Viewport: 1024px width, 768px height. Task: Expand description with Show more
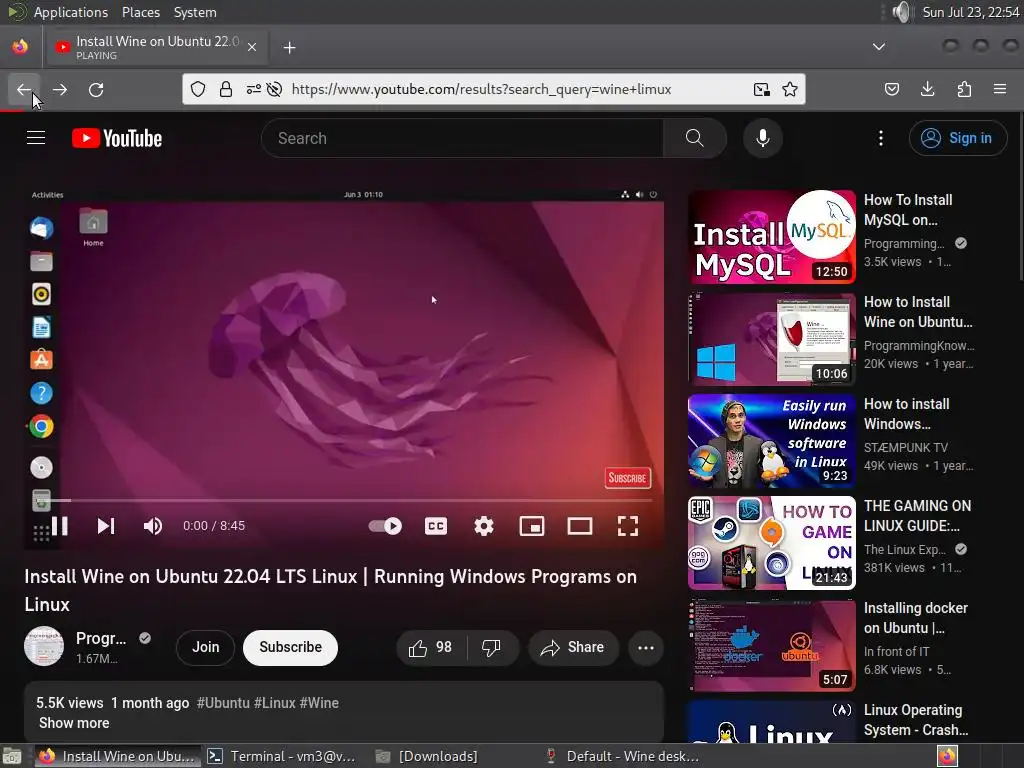[x=74, y=723]
